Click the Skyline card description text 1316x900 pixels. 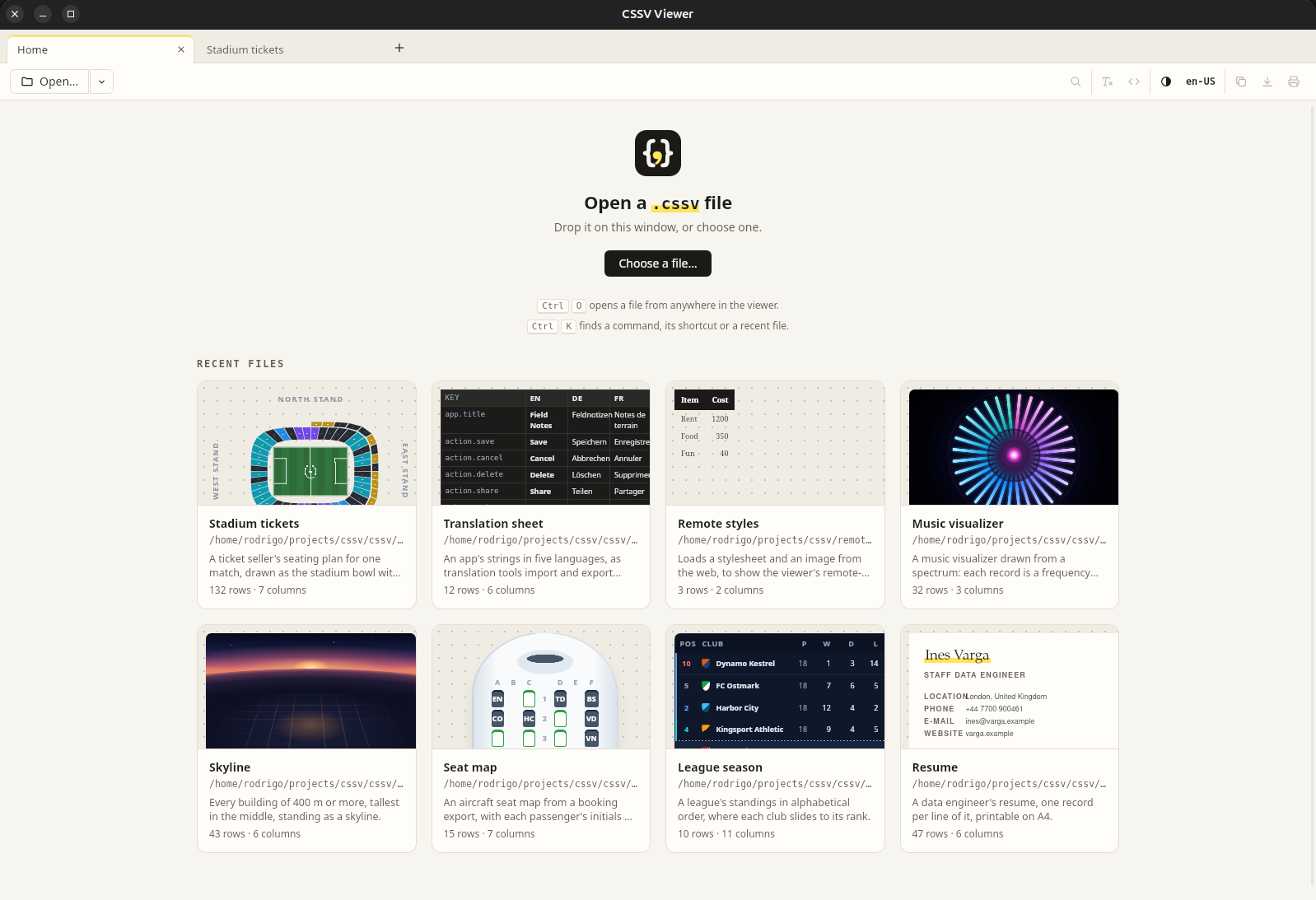tap(304, 809)
